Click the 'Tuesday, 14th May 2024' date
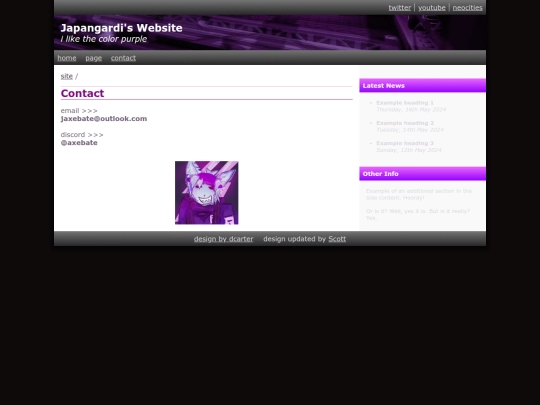 point(410,130)
